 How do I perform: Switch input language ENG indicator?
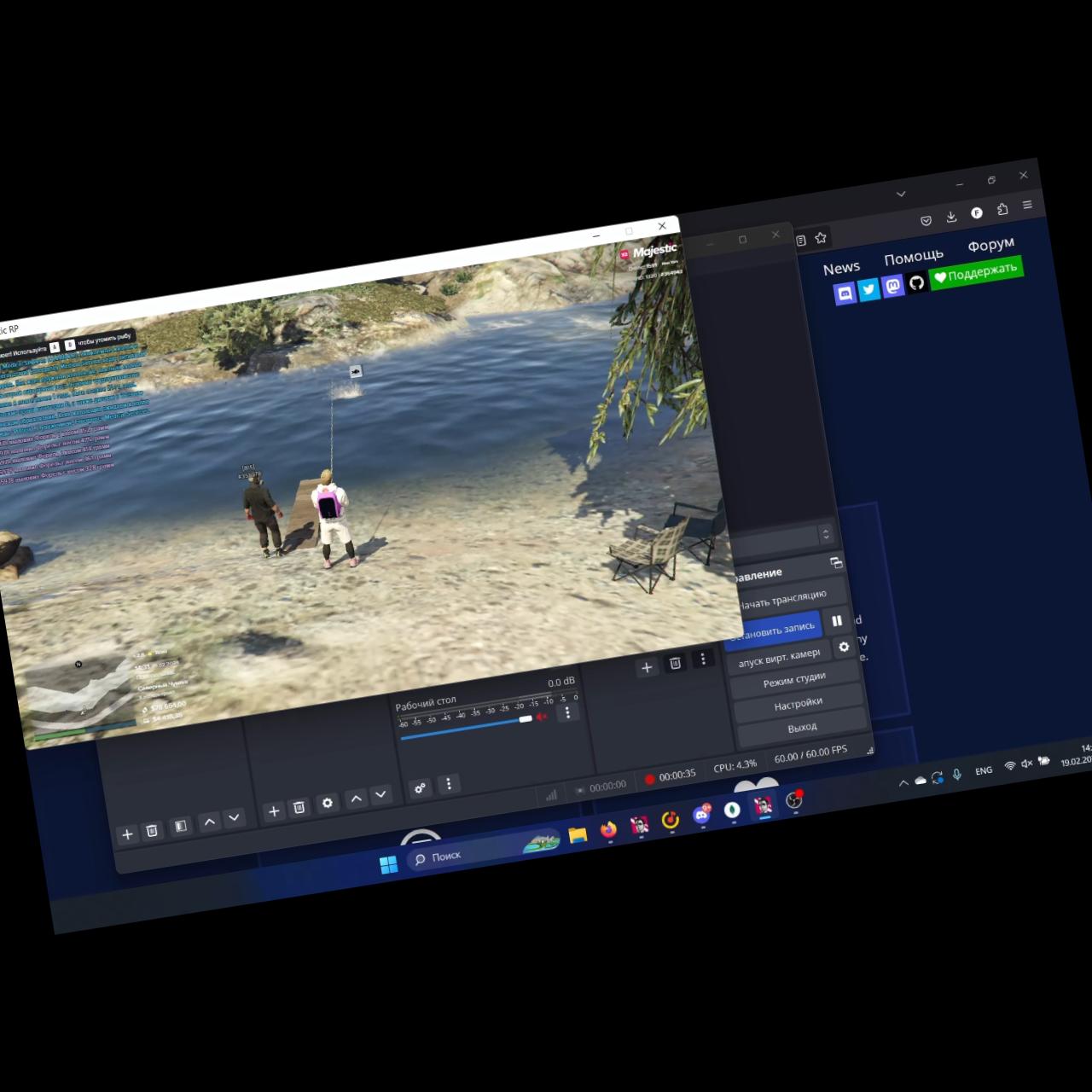pyautogui.click(x=984, y=770)
